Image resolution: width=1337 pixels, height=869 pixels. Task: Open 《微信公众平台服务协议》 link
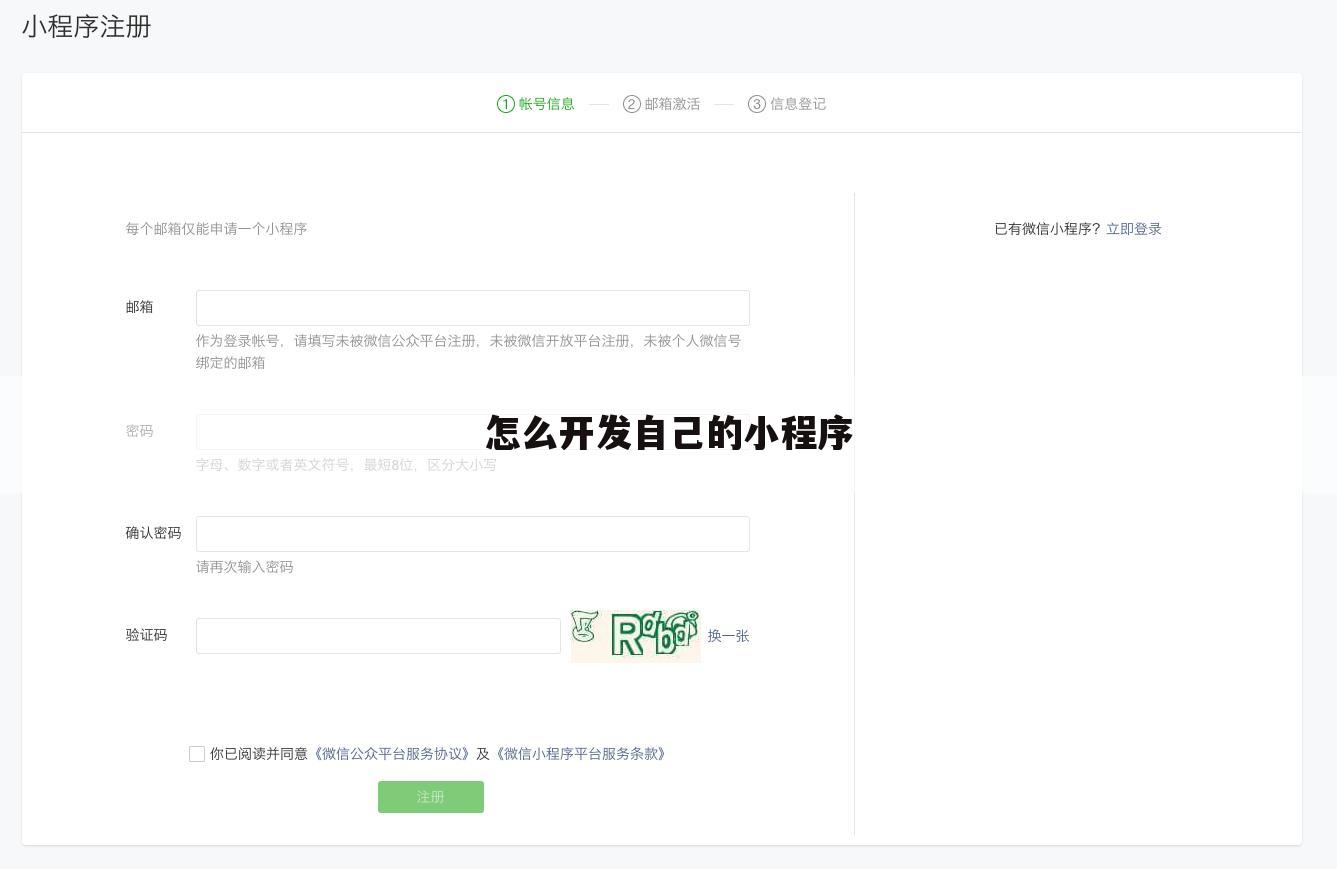pyautogui.click(x=391, y=754)
